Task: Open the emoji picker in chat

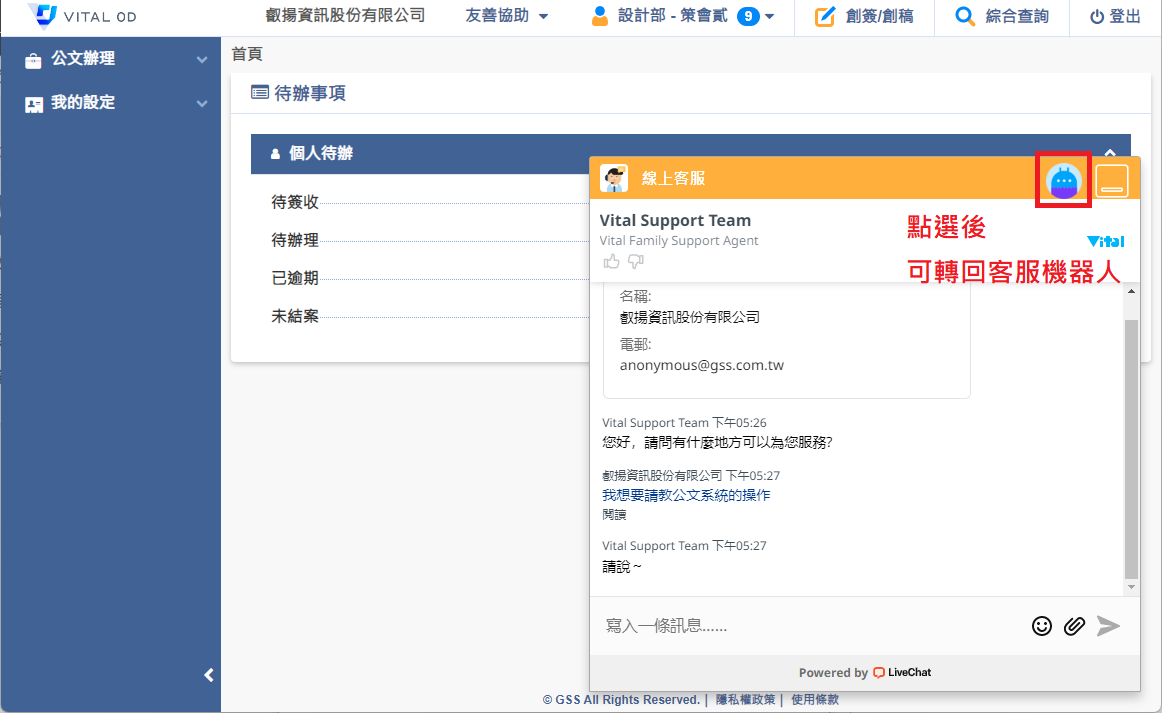Action: pyautogui.click(x=1042, y=626)
